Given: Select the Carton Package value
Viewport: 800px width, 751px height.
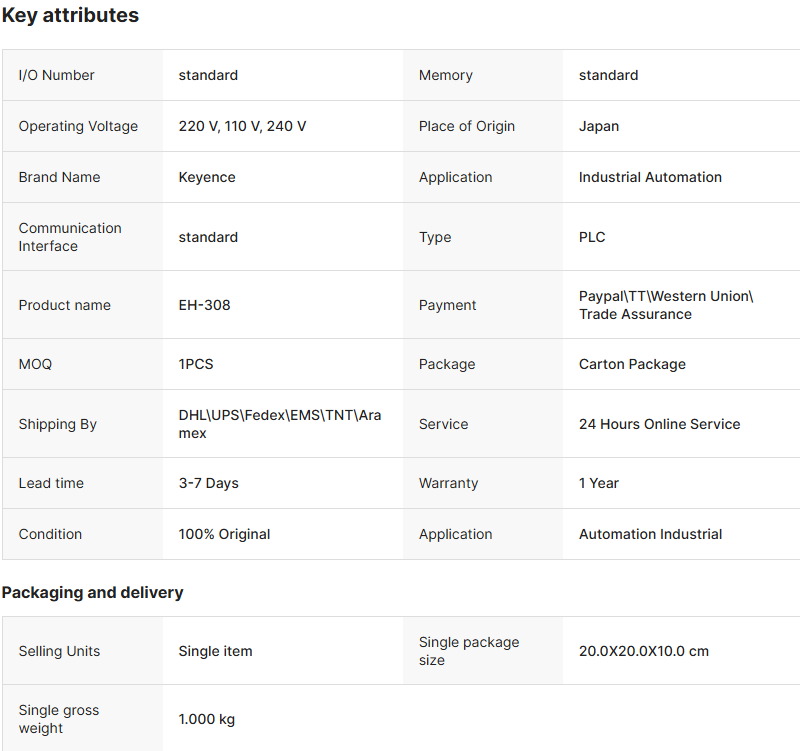Looking at the screenshot, I should tap(632, 364).
